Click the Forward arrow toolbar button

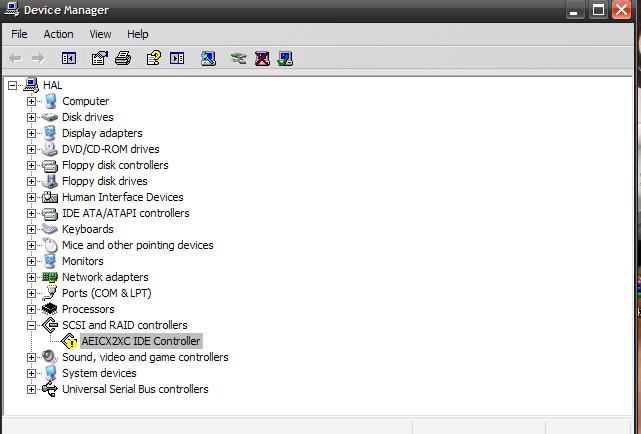click(x=38, y=58)
